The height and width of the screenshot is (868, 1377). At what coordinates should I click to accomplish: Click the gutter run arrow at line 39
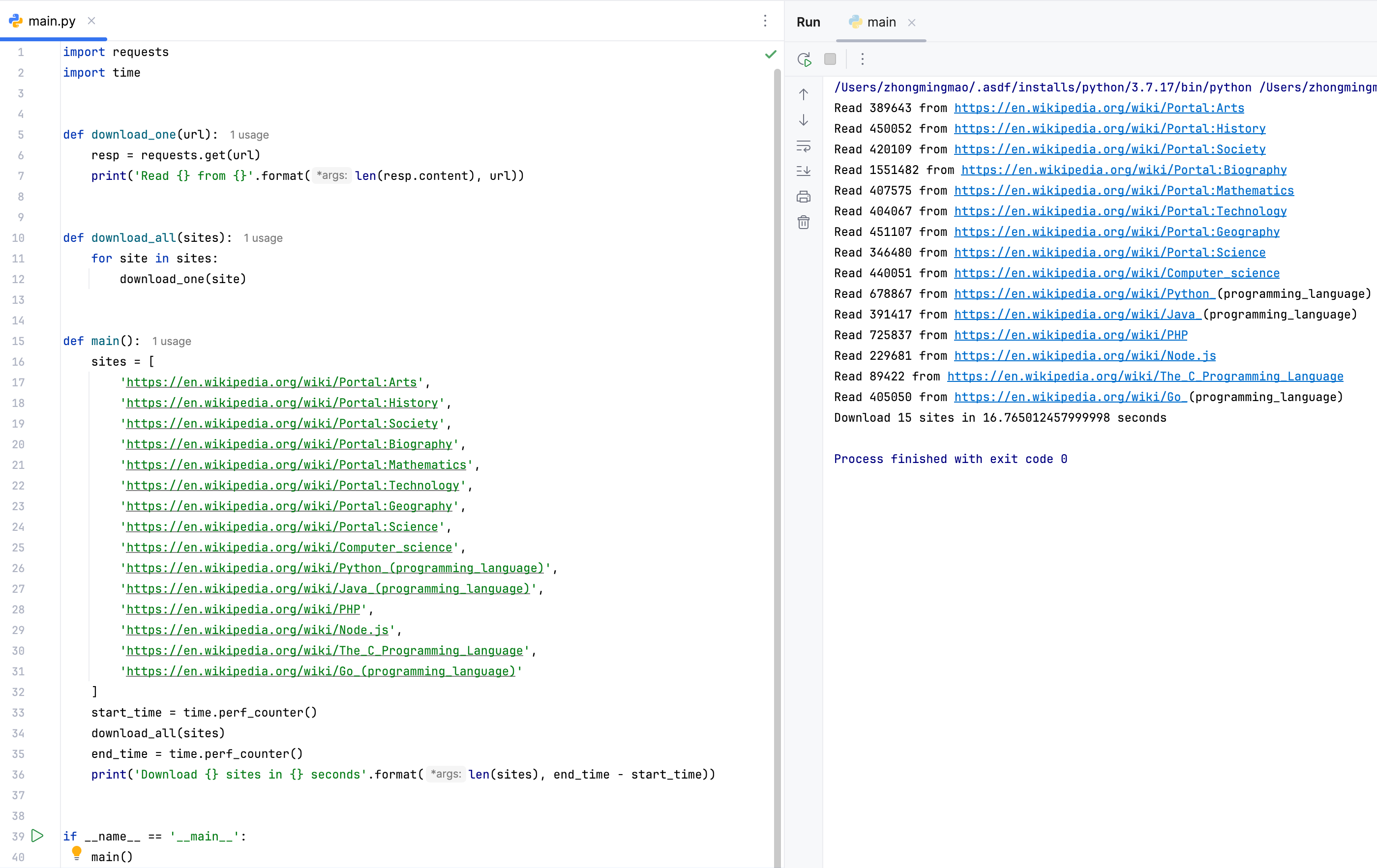(38, 836)
